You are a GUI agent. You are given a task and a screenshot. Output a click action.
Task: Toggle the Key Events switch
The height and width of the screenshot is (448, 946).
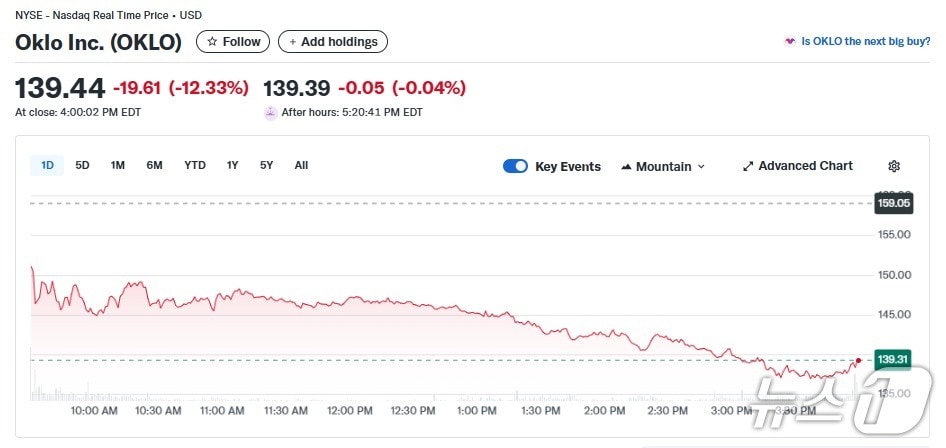515,166
